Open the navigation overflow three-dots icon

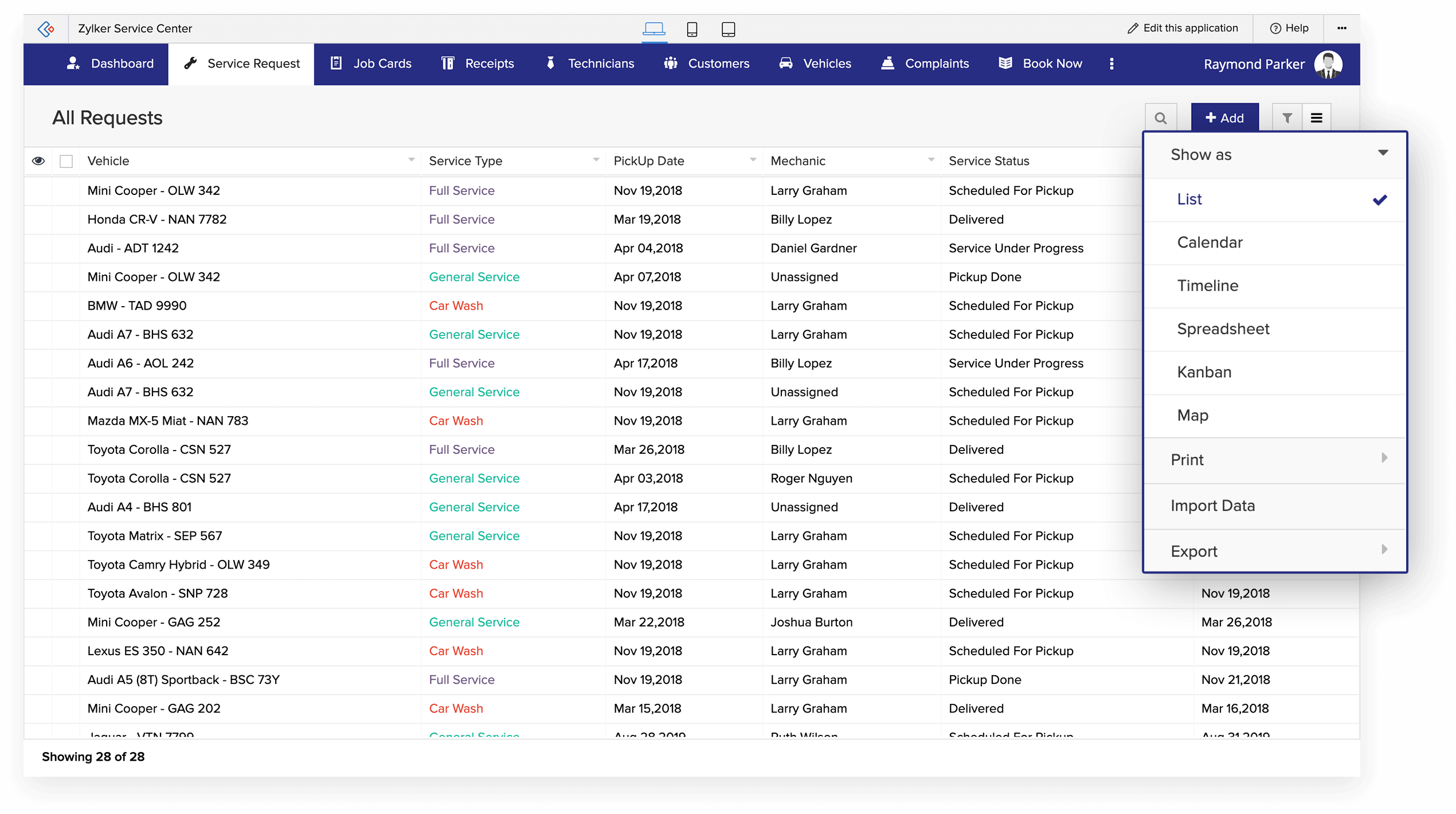(x=1111, y=64)
